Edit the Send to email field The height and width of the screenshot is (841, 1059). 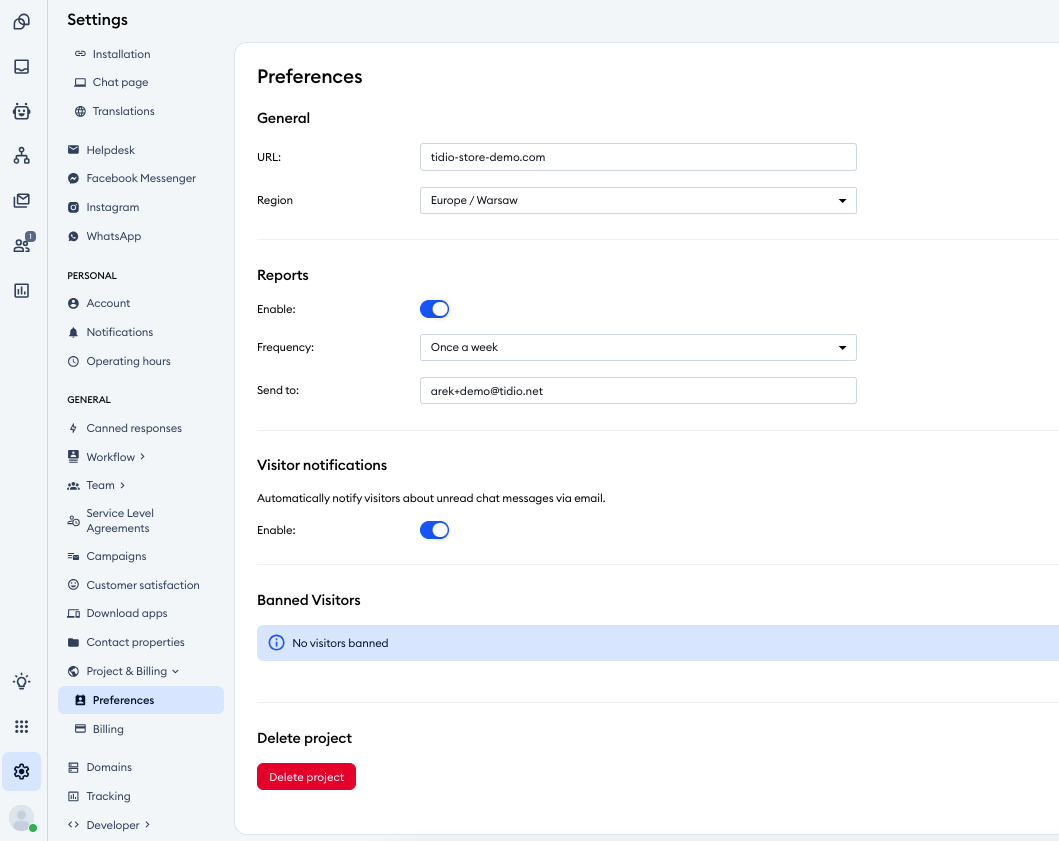click(x=638, y=390)
